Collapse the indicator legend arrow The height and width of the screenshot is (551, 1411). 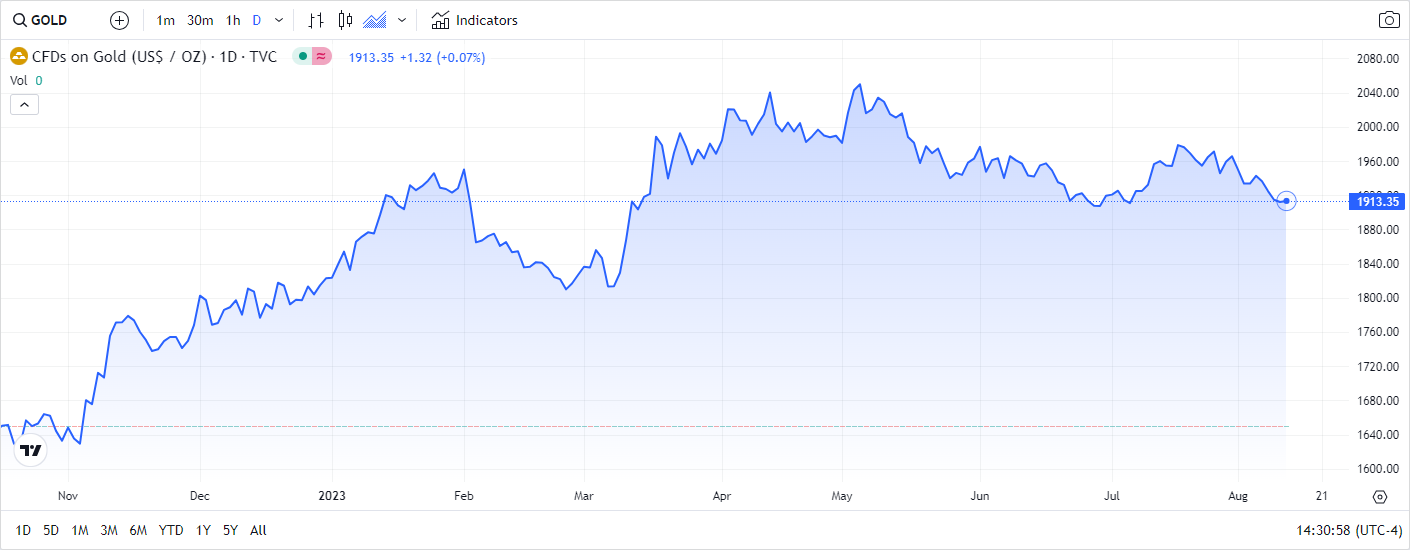coord(24,104)
